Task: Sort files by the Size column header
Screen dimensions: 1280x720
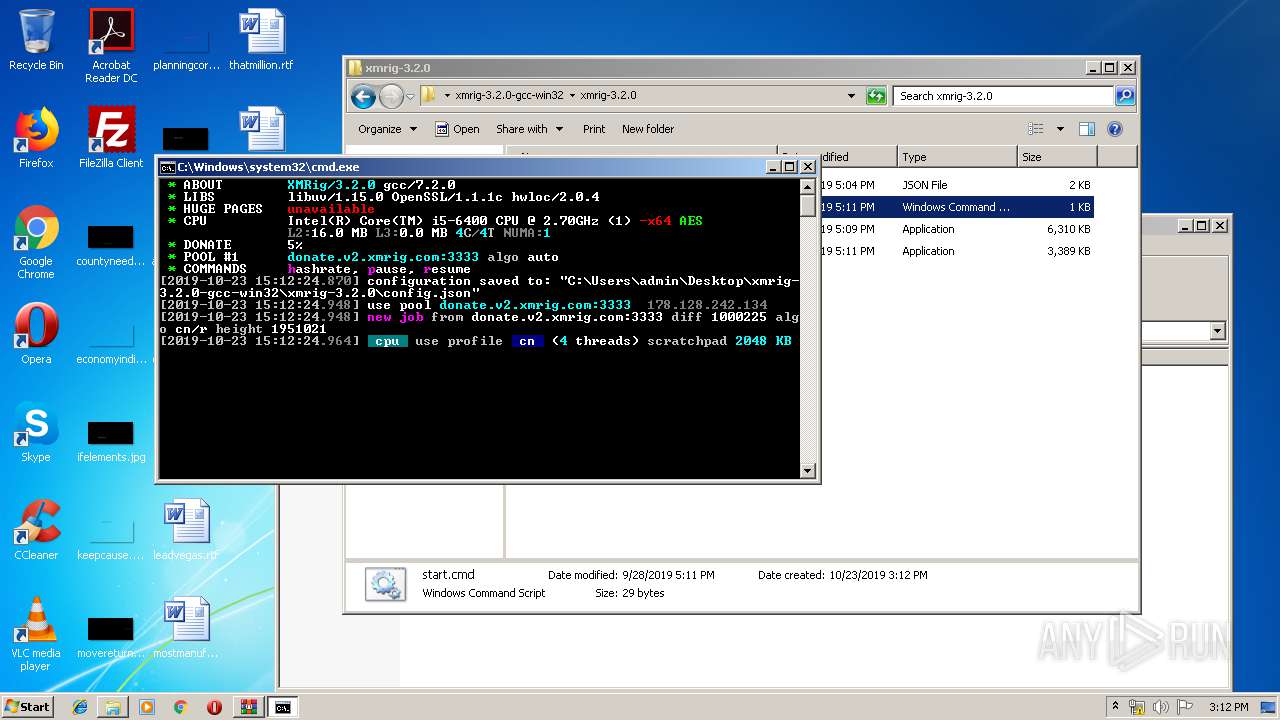Action: pos(1056,157)
